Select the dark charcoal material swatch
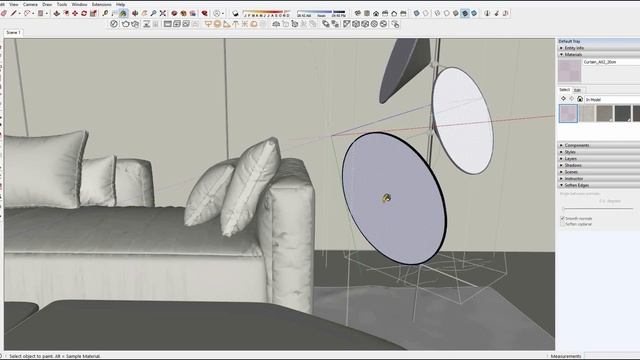The image size is (640, 360). tap(622, 113)
